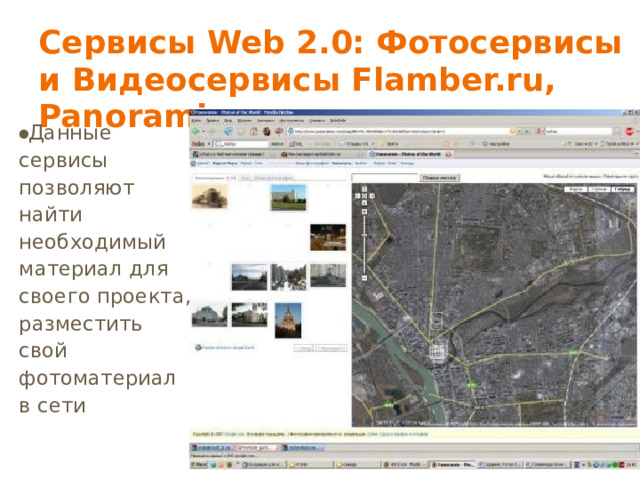Click the map zoom slider handle

tap(364, 236)
